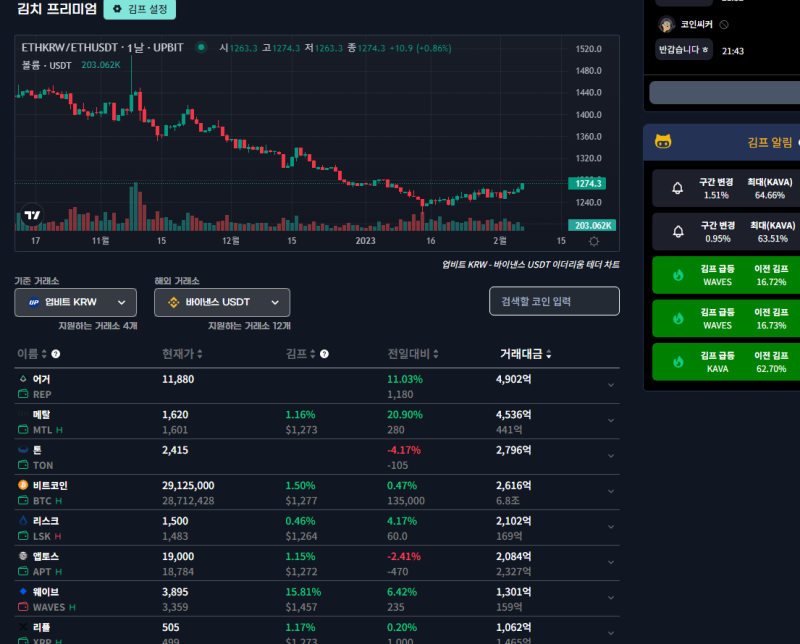Image resolution: width=800 pixels, height=644 pixels.
Task: Click the 리플 XRP row name
Action: 41,627
